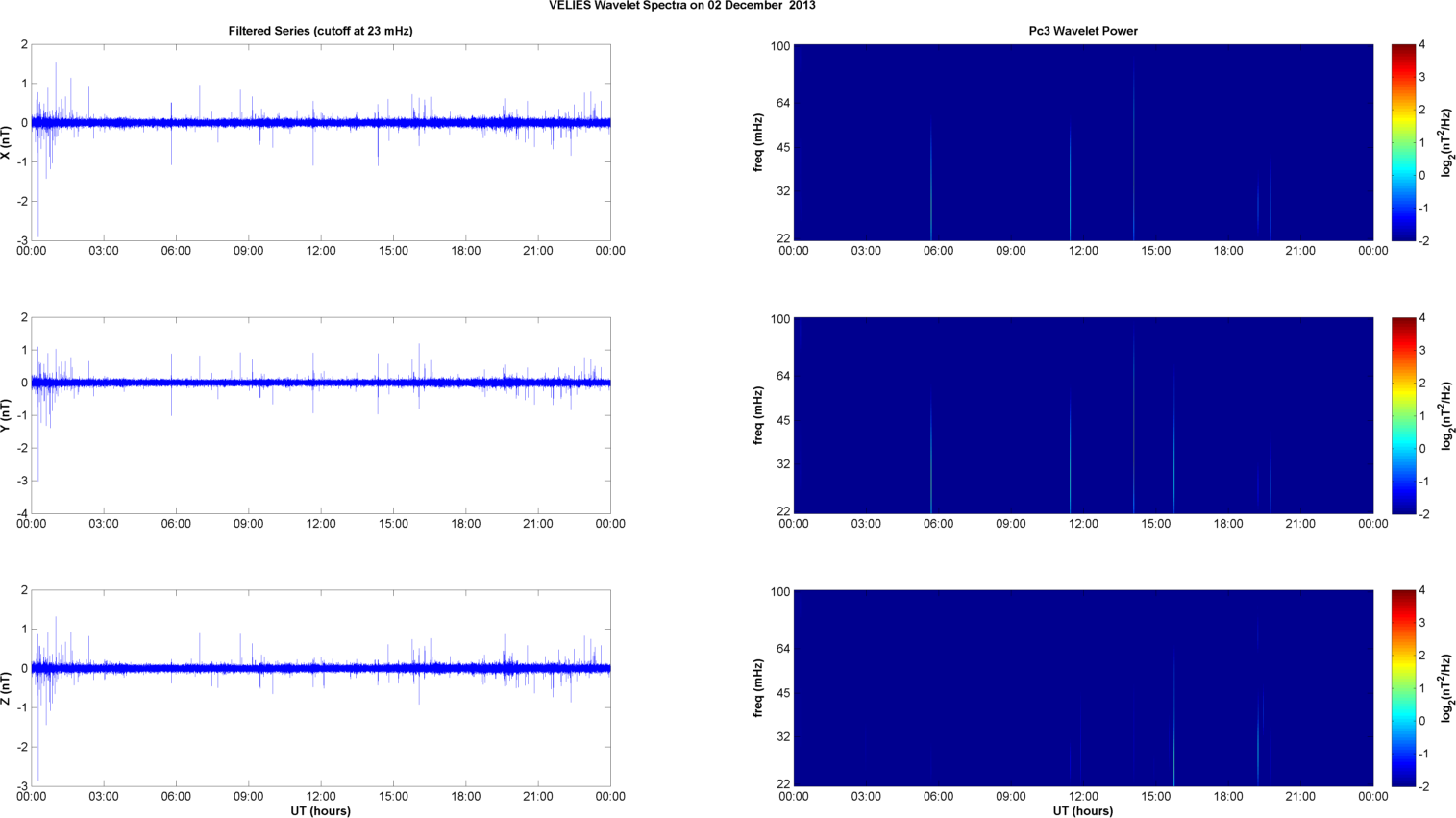Click the 09:00 tick under the middle spectrogram
Viewport: 1456px width, 818px height.
tap(1011, 524)
